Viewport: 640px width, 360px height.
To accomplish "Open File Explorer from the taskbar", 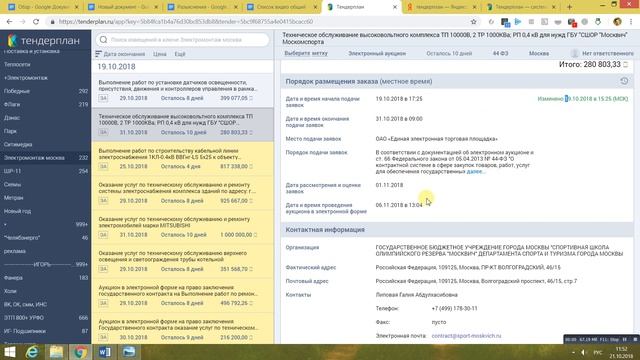I will click(56, 352).
